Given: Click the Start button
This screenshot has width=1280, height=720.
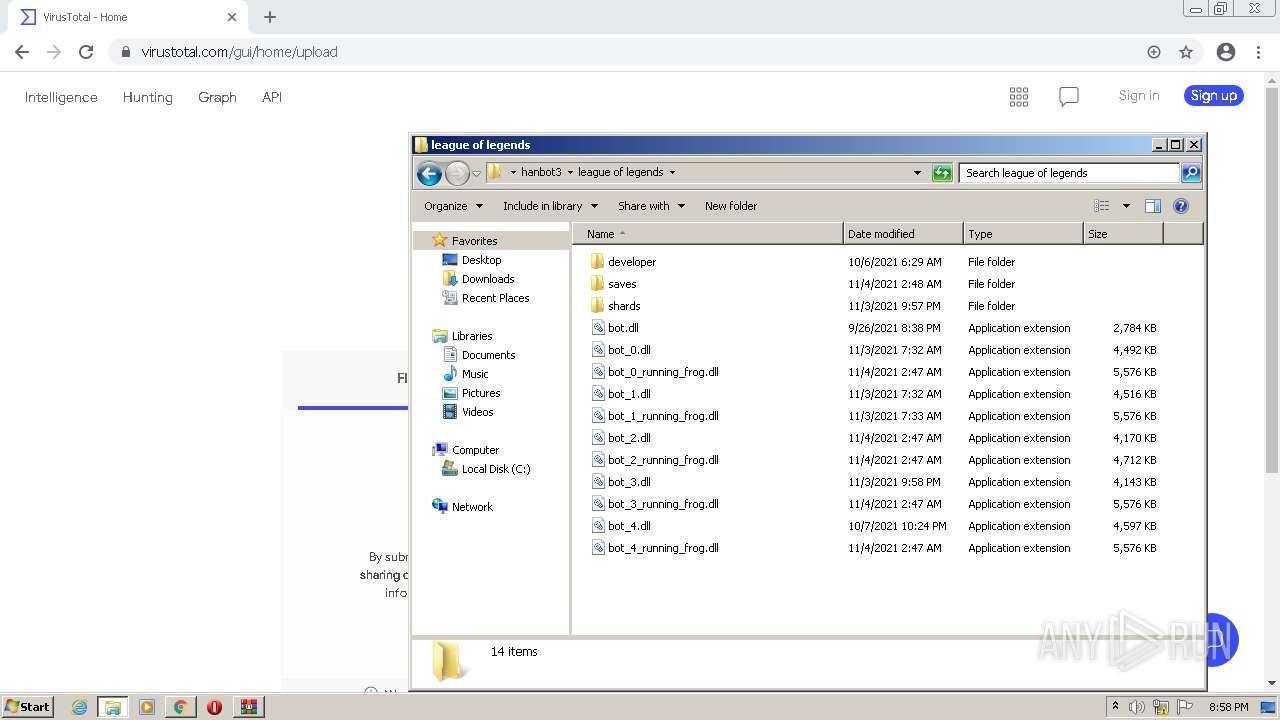Looking at the screenshot, I should [27, 707].
